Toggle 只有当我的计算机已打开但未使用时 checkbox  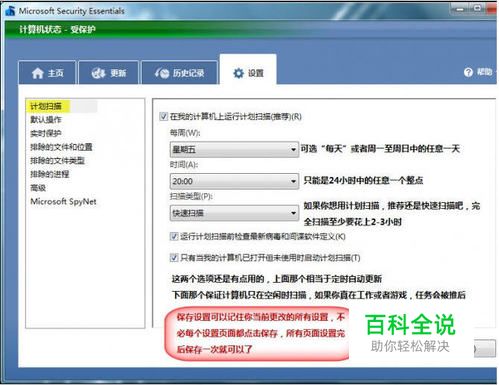[x=174, y=258]
